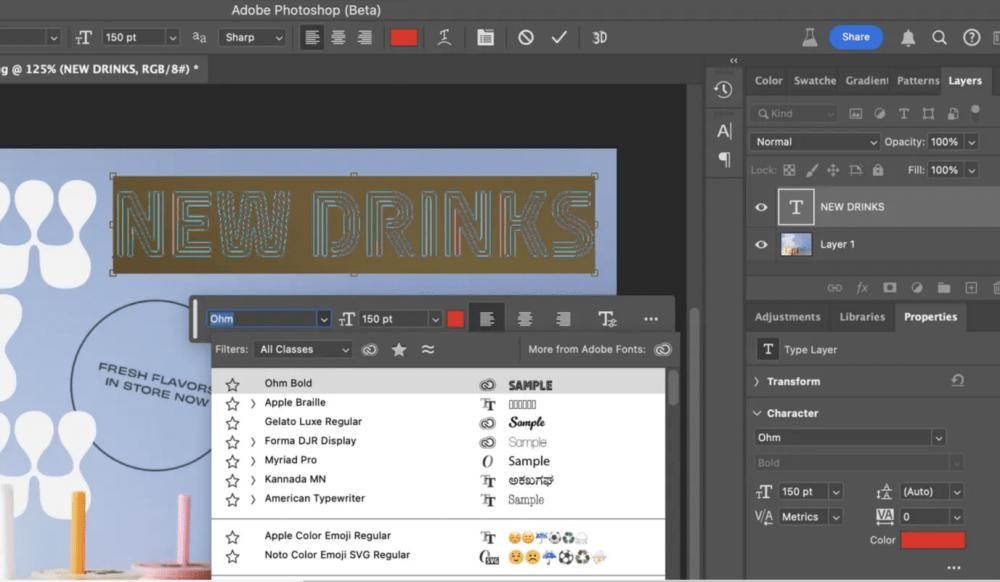Switch to the Adjustments tab
The height and width of the screenshot is (582, 1000).
coord(787,317)
